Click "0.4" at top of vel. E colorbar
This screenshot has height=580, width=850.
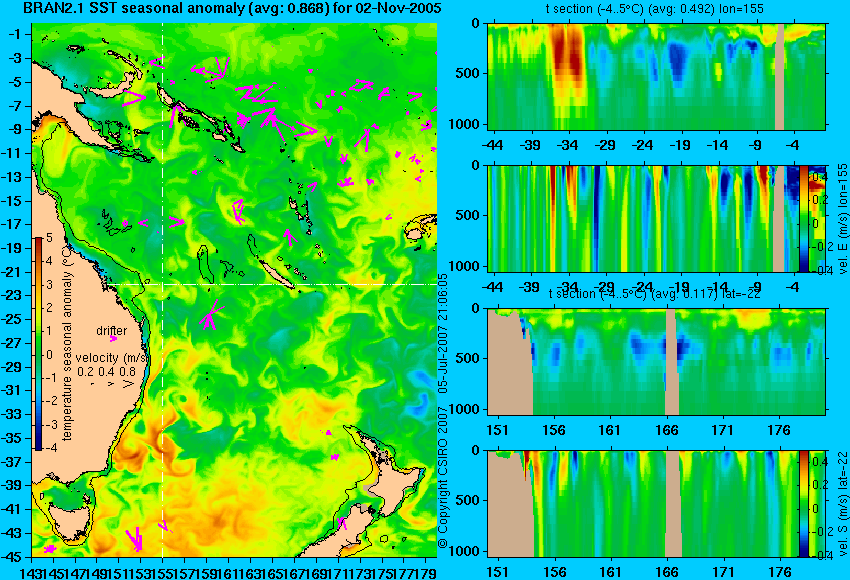819,177
